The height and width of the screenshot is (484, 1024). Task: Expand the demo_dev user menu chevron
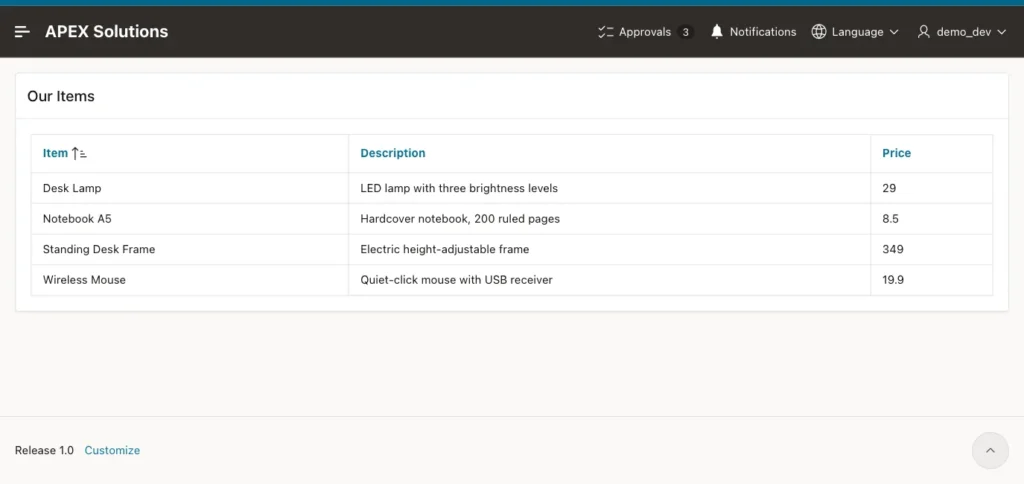pos(1001,32)
